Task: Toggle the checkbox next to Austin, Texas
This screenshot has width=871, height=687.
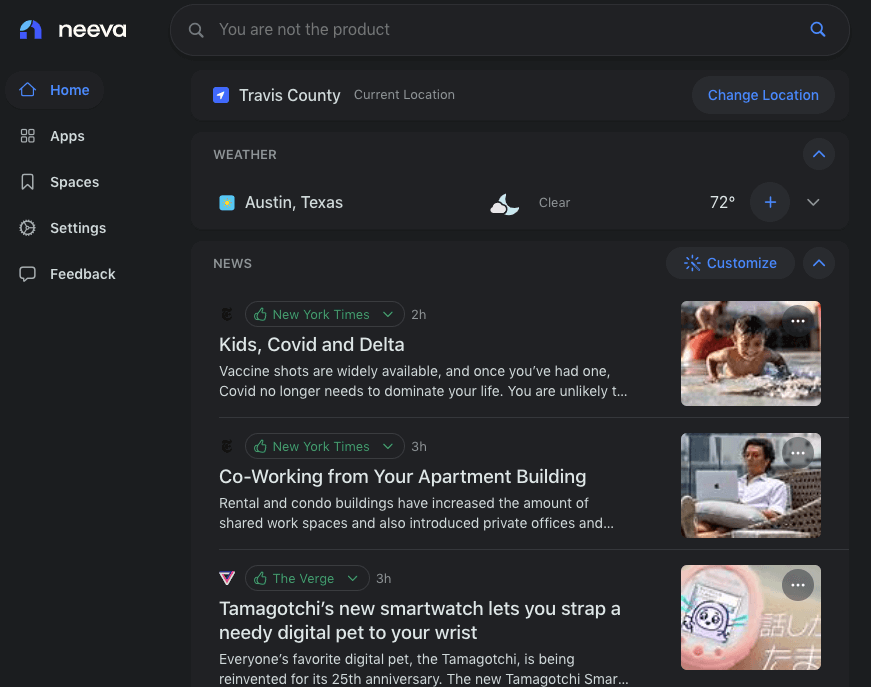Action: click(225, 202)
